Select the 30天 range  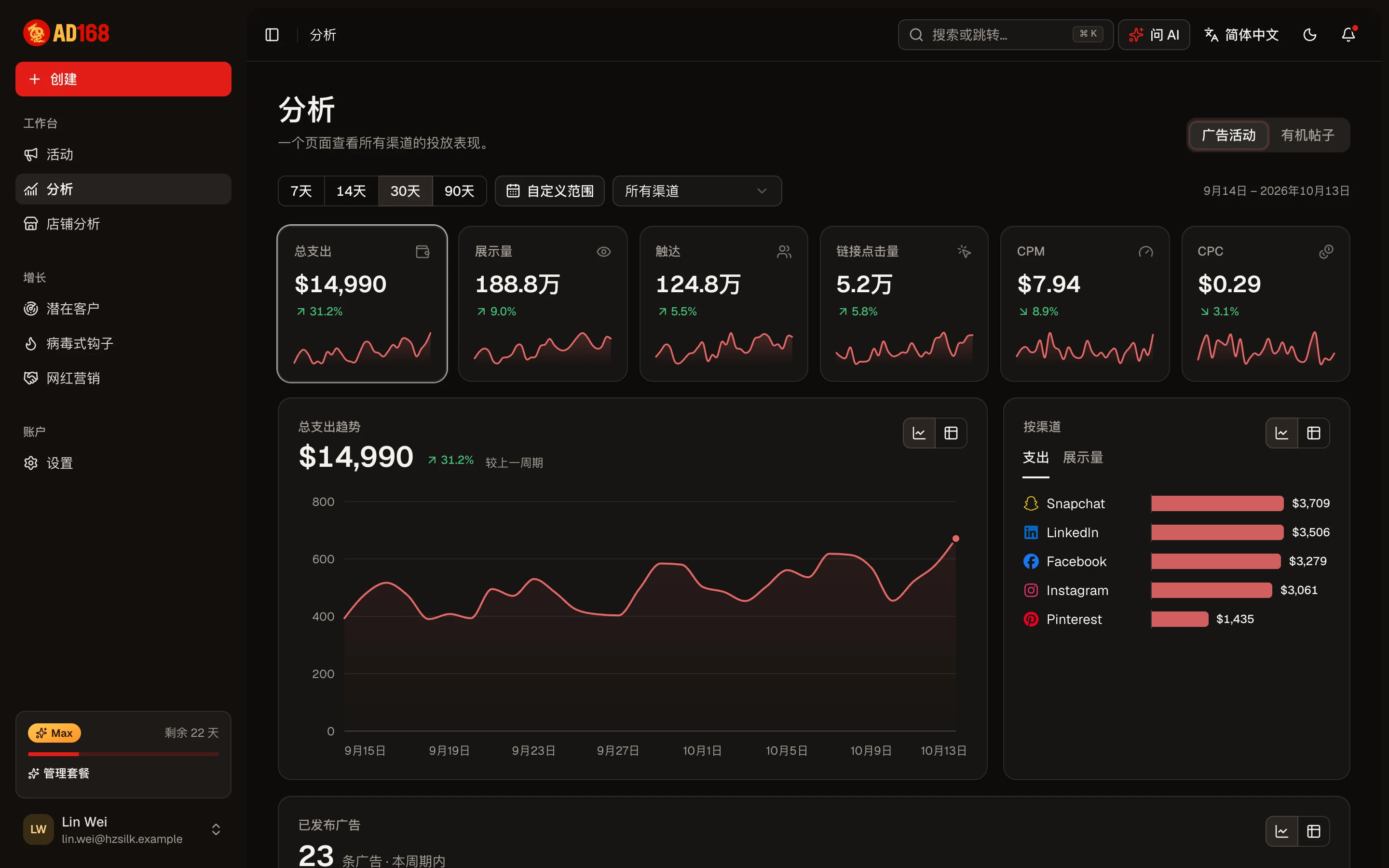tap(405, 191)
